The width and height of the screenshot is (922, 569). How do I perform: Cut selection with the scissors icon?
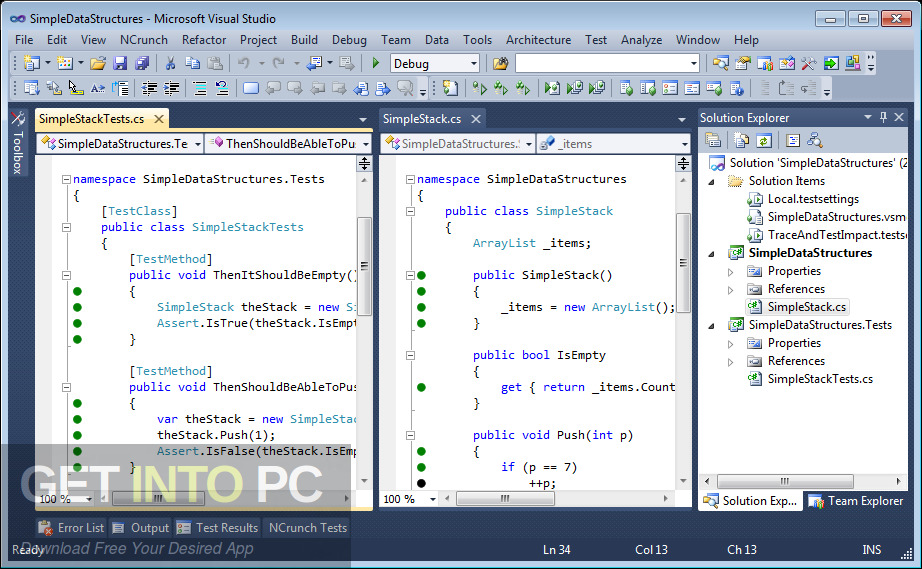171,63
